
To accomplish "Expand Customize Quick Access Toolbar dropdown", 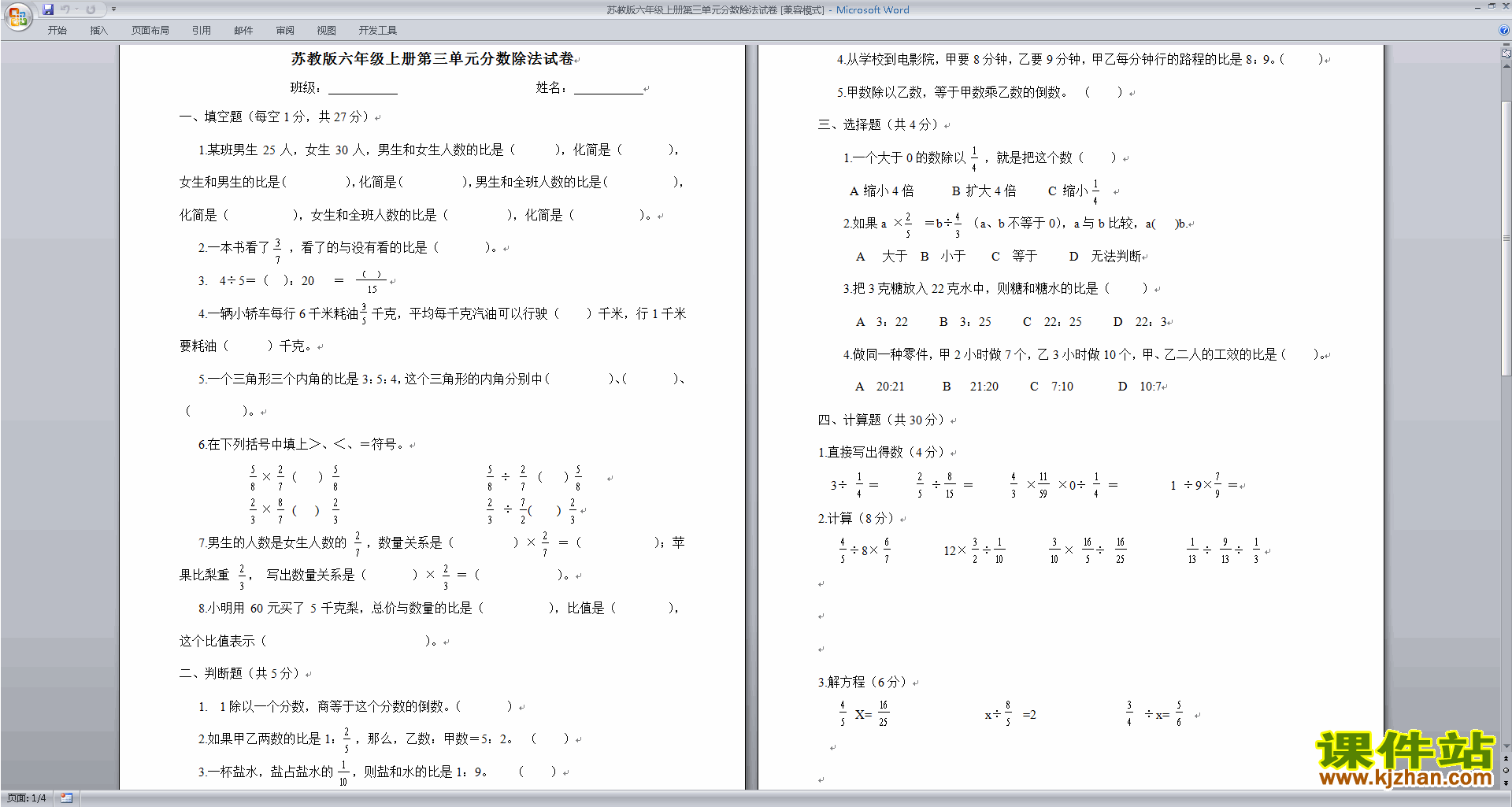I will [113, 9].
